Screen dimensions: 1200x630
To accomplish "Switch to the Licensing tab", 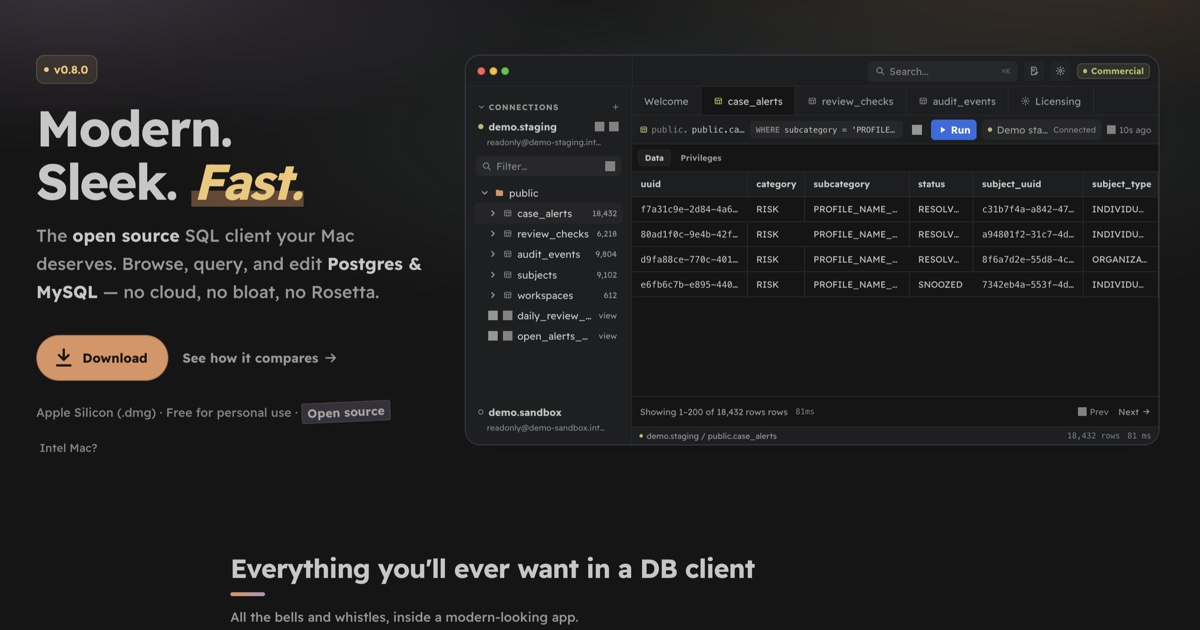I will pyautogui.click(x=1051, y=101).
